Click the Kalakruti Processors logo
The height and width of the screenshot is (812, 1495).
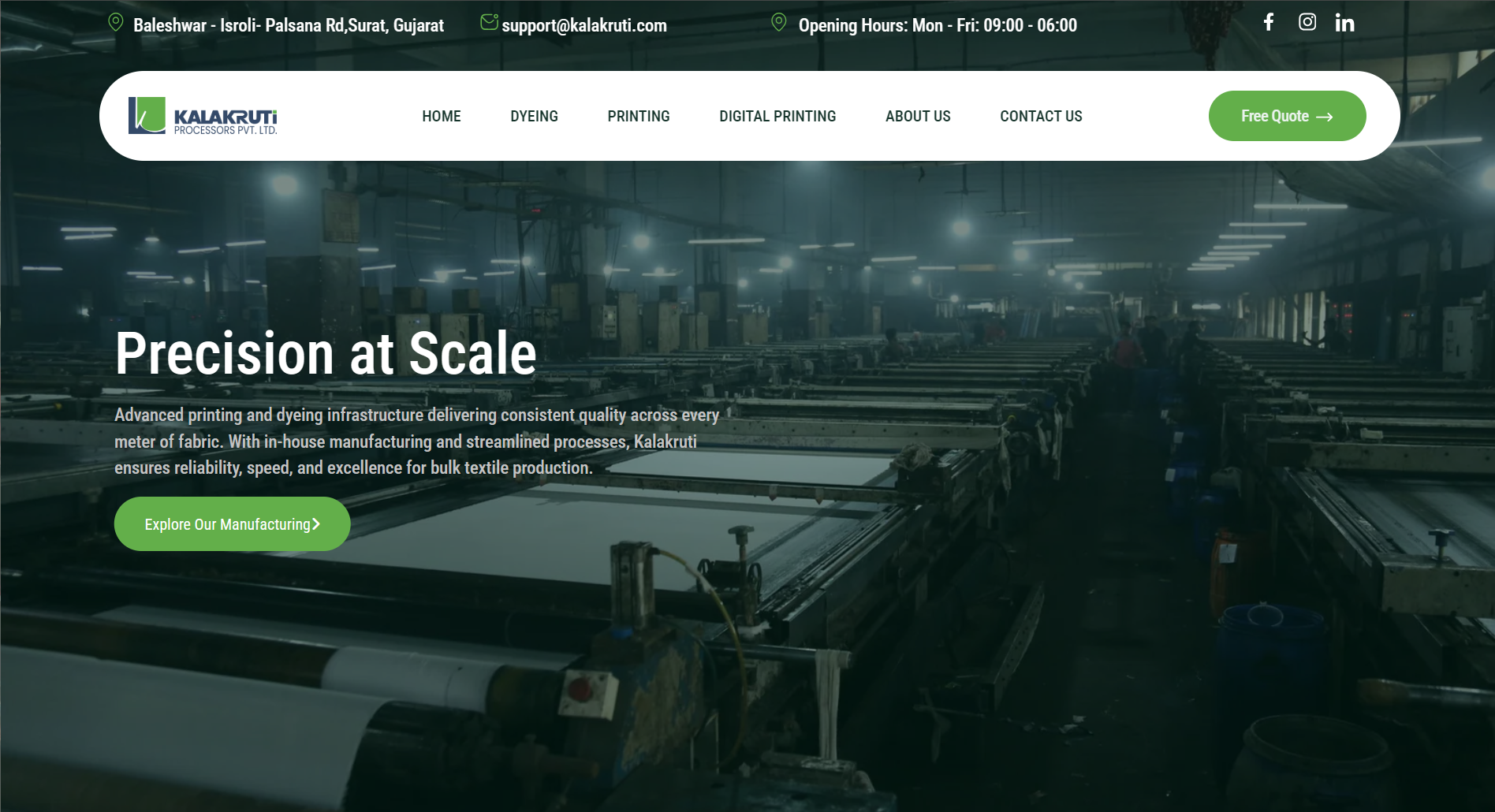click(203, 116)
